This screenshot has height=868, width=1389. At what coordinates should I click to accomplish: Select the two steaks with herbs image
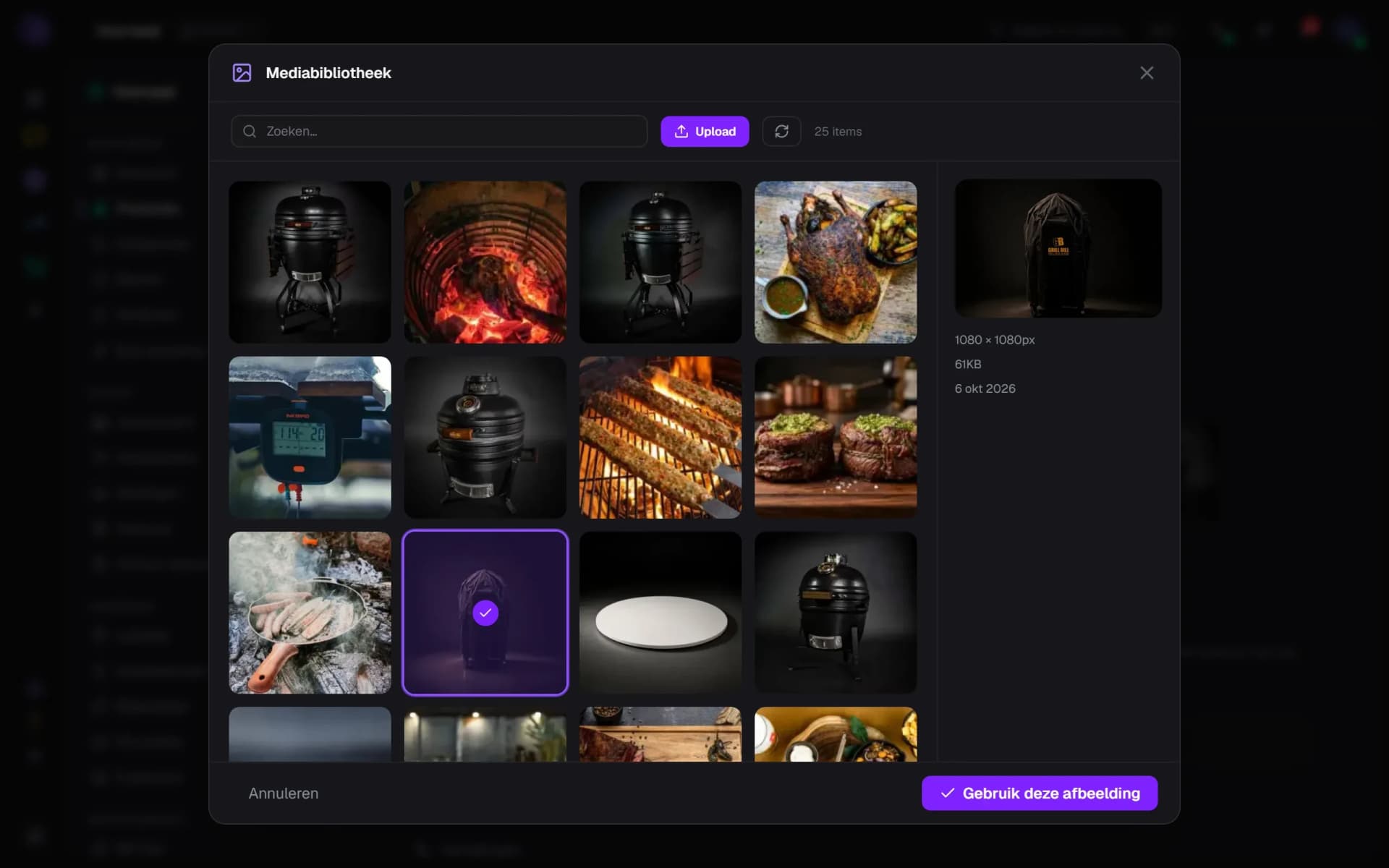pos(836,437)
